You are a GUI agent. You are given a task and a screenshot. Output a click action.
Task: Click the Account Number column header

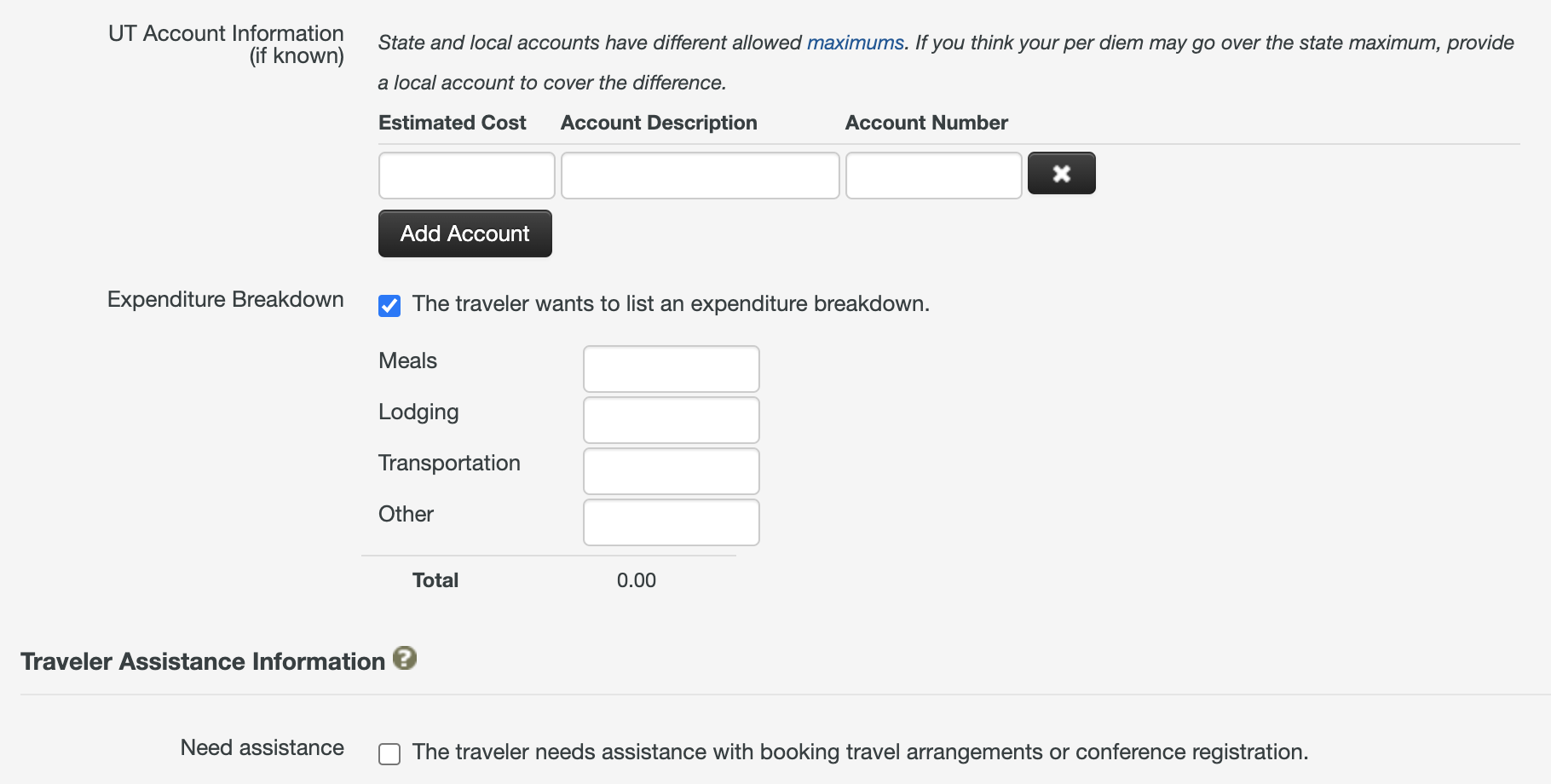click(926, 123)
